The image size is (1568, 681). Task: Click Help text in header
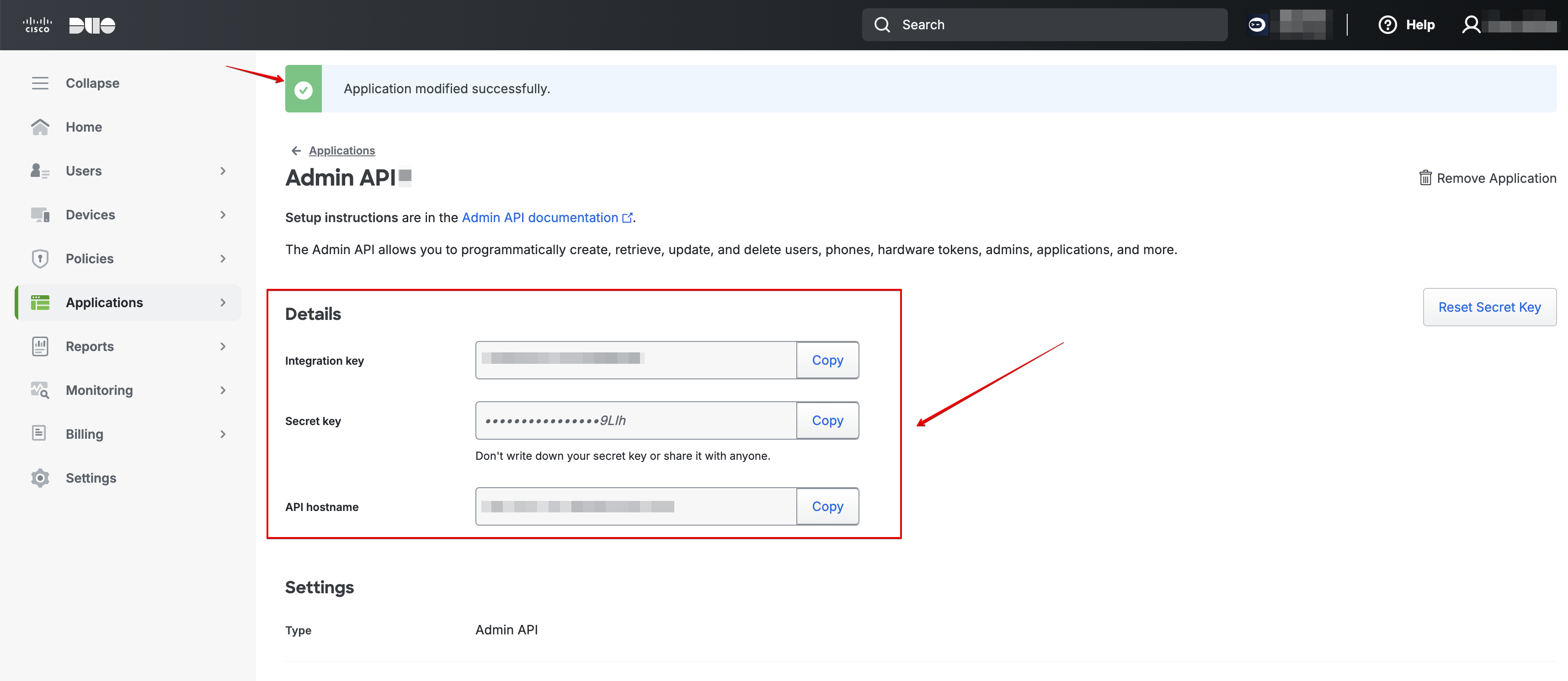pyautogui.click(x=1420, y=25)
